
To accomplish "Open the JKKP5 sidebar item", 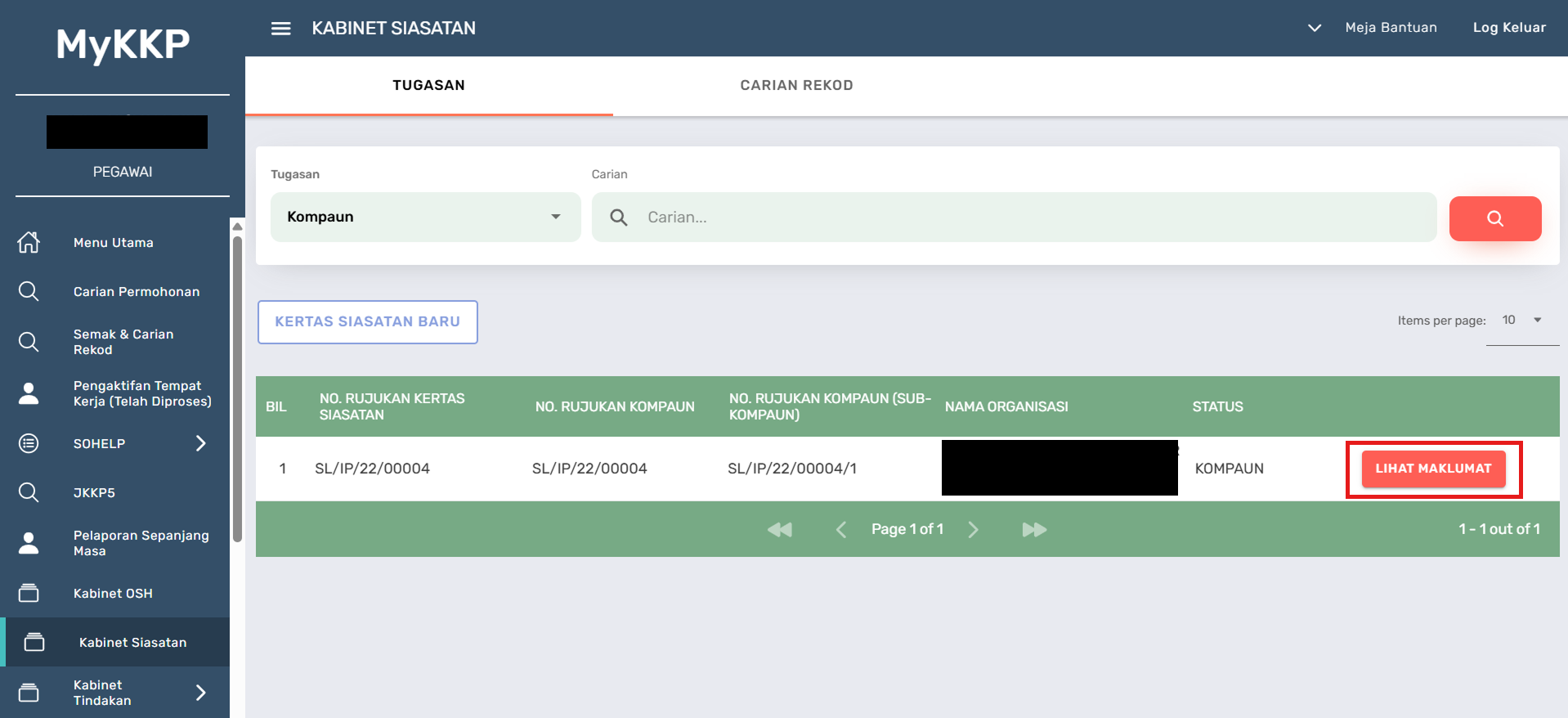I will click(94, 493).
